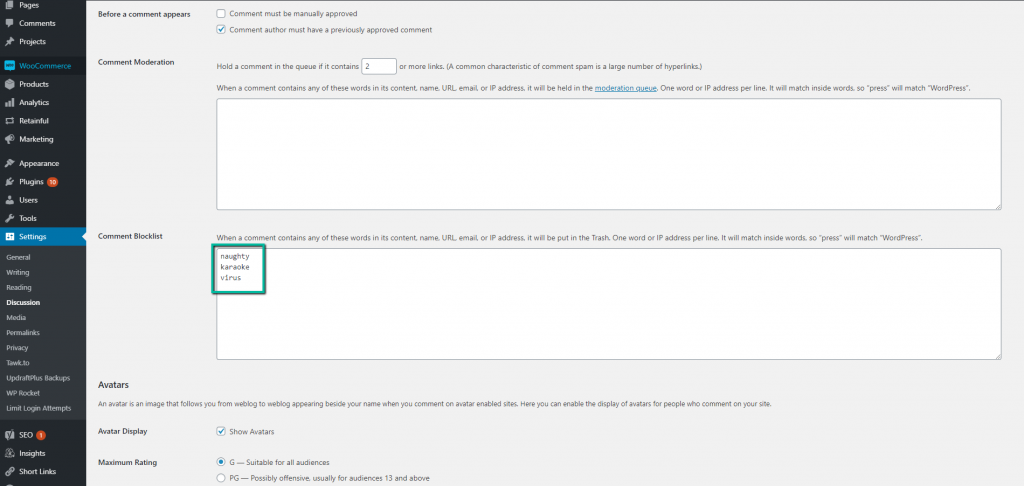Click the links count number field
Image resolution: width=1024 pixels, height=486 pixels.
379,66
